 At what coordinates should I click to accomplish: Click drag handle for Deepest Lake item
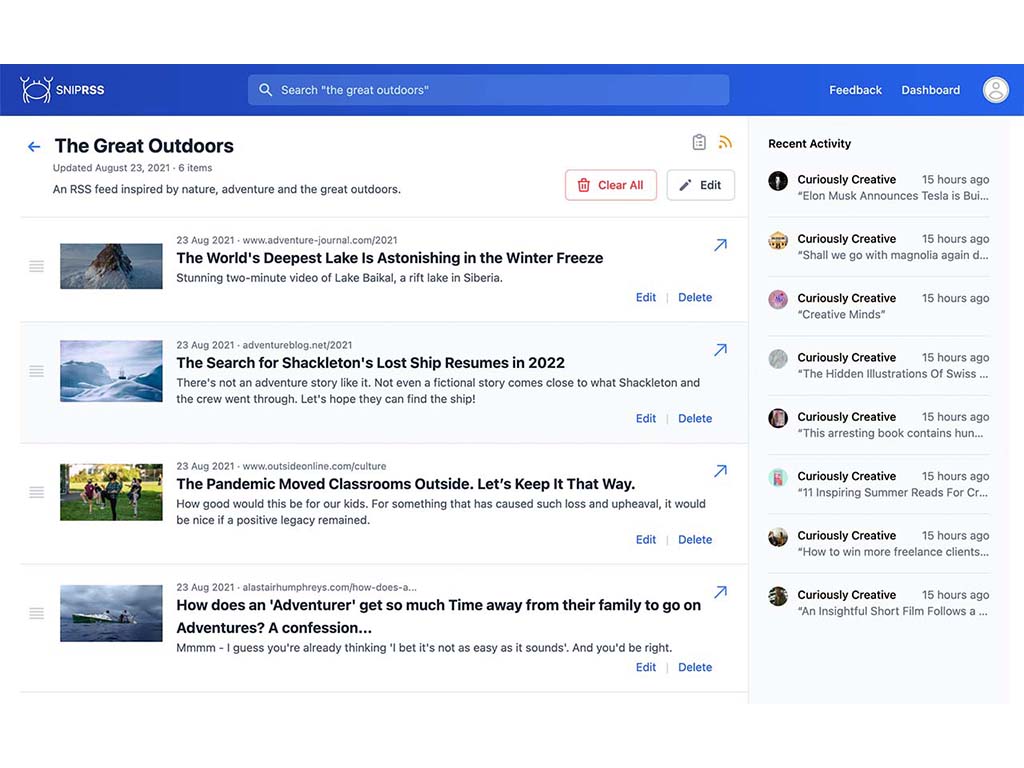click(37, 266)
